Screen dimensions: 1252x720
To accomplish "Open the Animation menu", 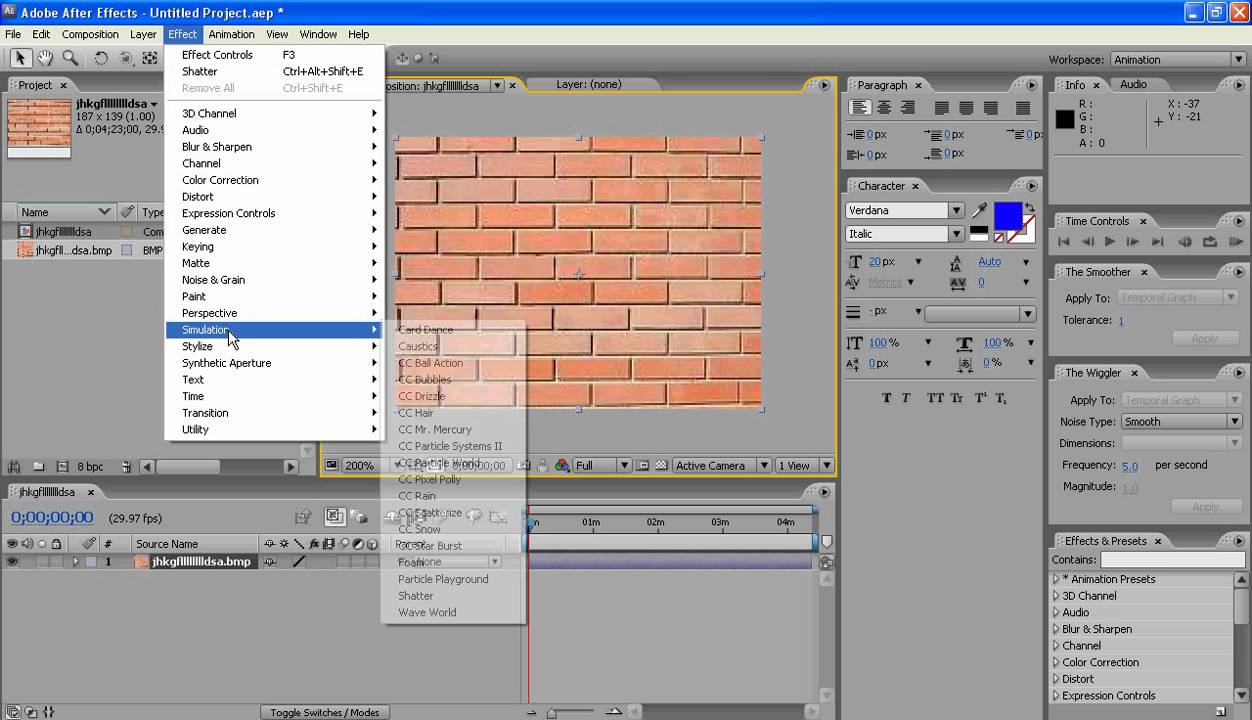I will tap(232, 34).
